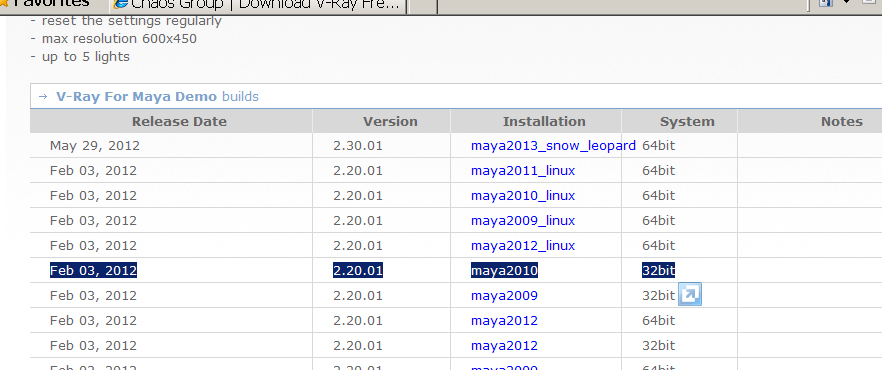882x370 pixels.
Task: Download the maya2012 32bit build
Action: click(x=505, y=345)
